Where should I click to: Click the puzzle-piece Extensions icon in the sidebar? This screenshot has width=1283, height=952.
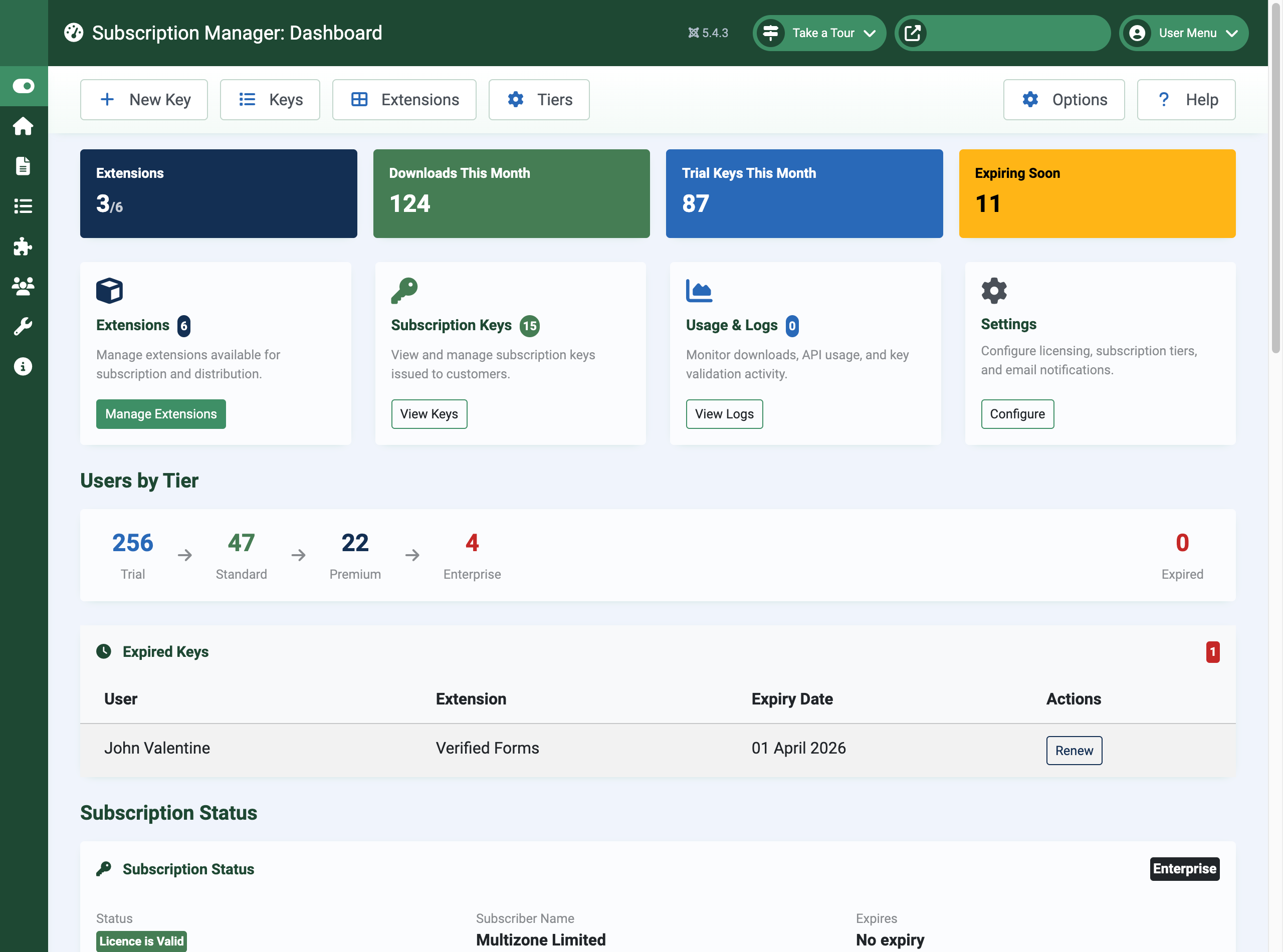(23, 247)
